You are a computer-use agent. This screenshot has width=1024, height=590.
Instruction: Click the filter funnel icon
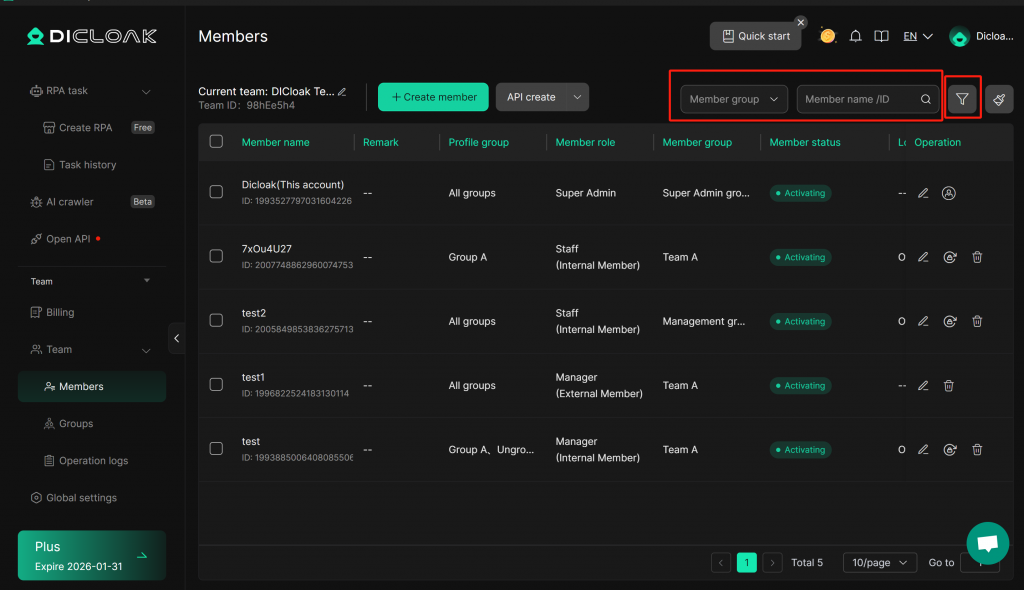[x=962, y=99]
